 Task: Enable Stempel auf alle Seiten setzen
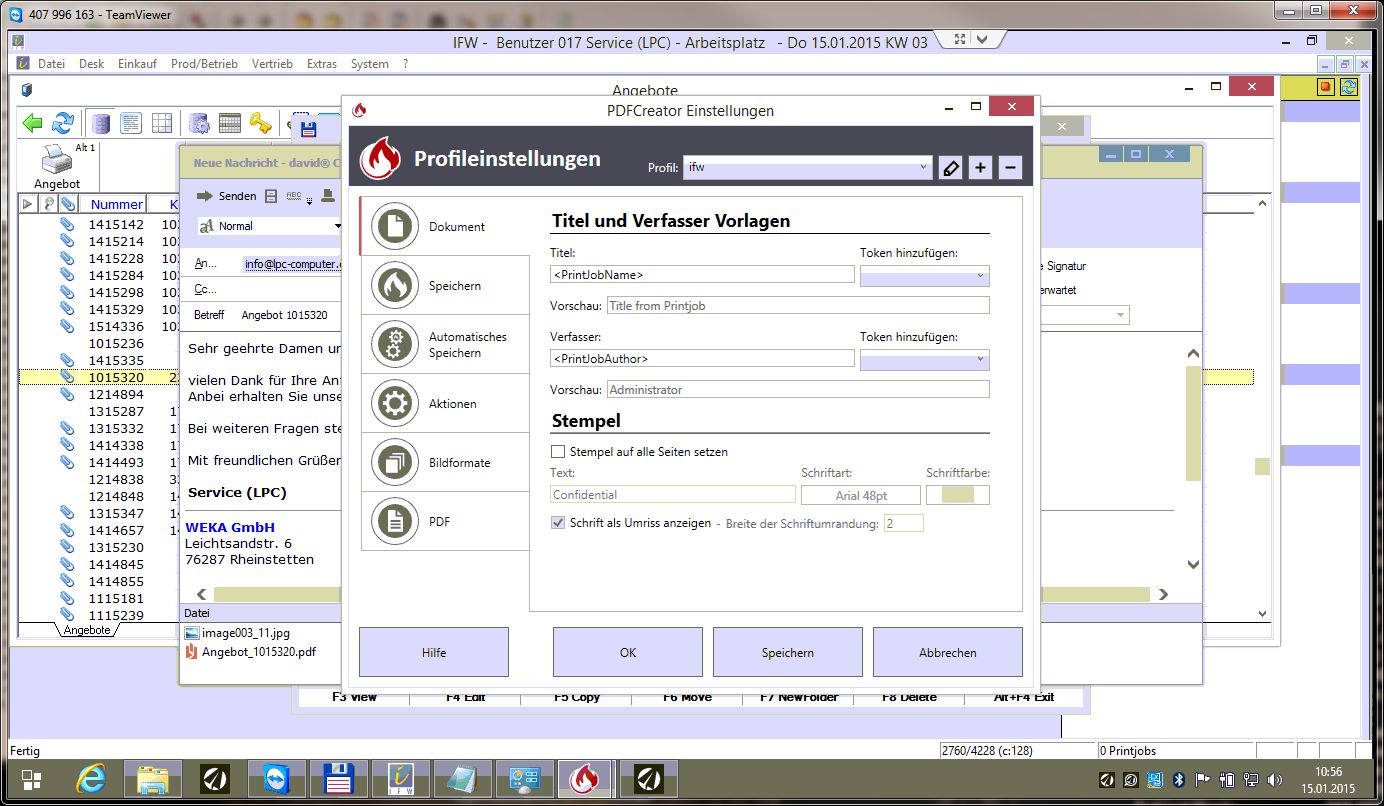point(558,452)
